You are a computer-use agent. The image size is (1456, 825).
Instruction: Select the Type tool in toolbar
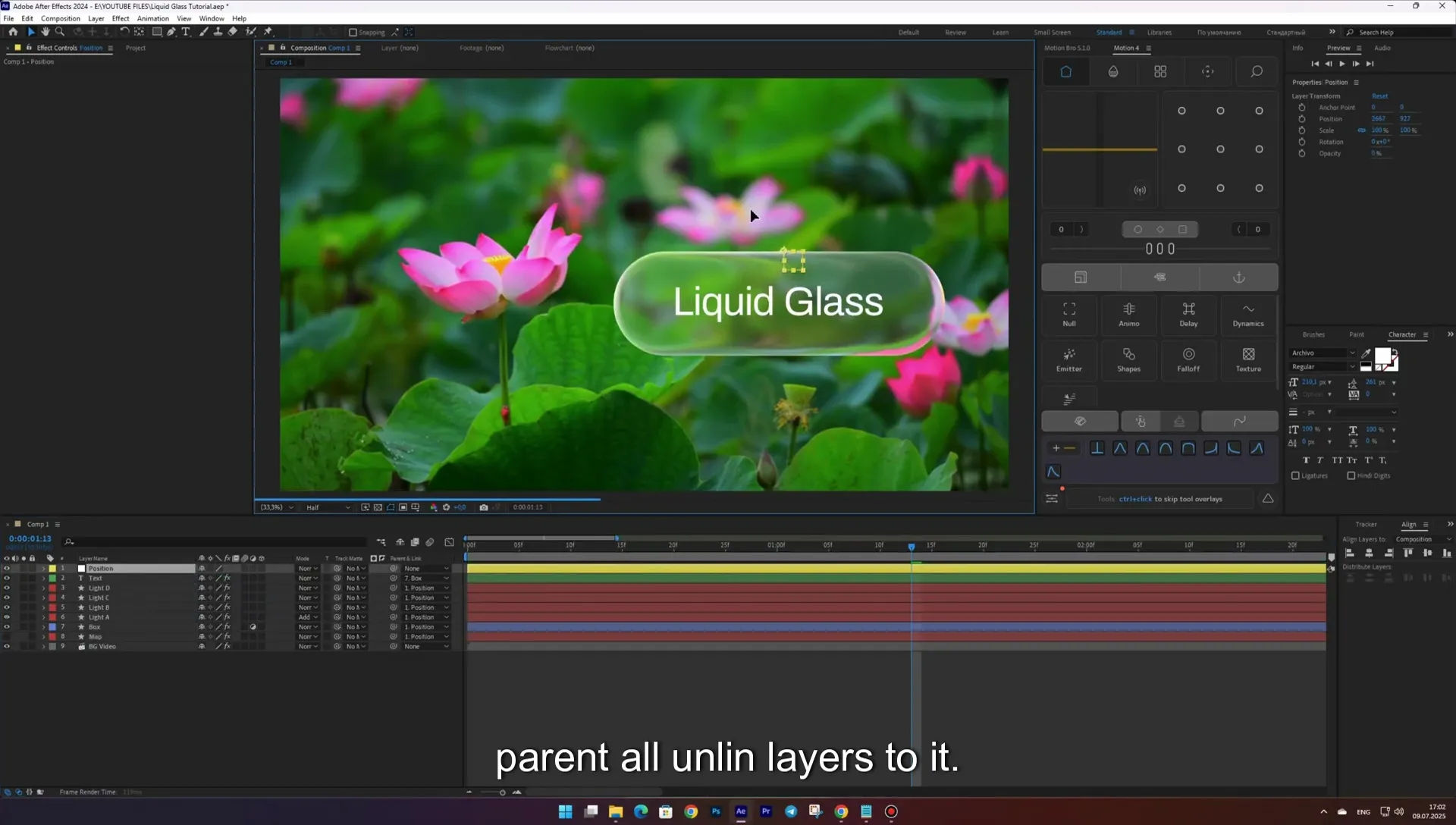point(186,32)
